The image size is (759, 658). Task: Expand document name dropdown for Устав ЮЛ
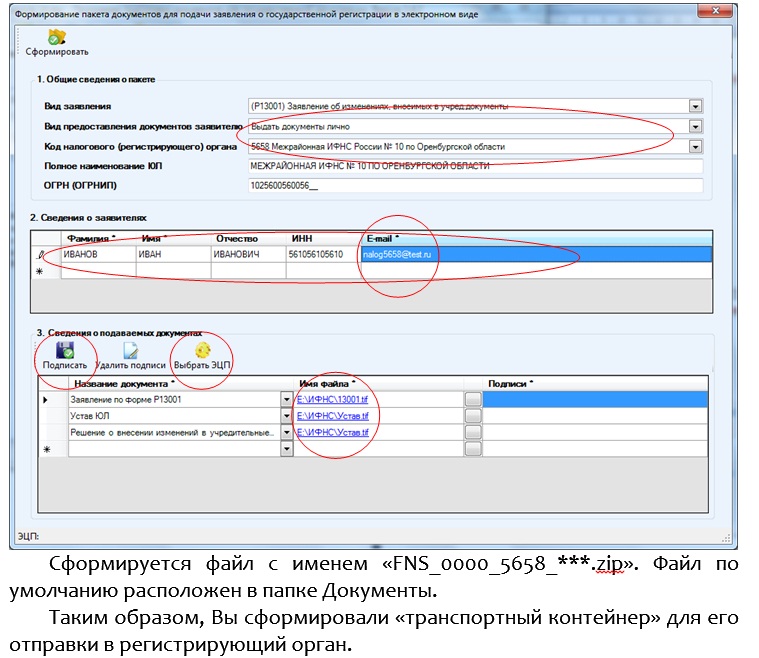[x=287, y=416]
